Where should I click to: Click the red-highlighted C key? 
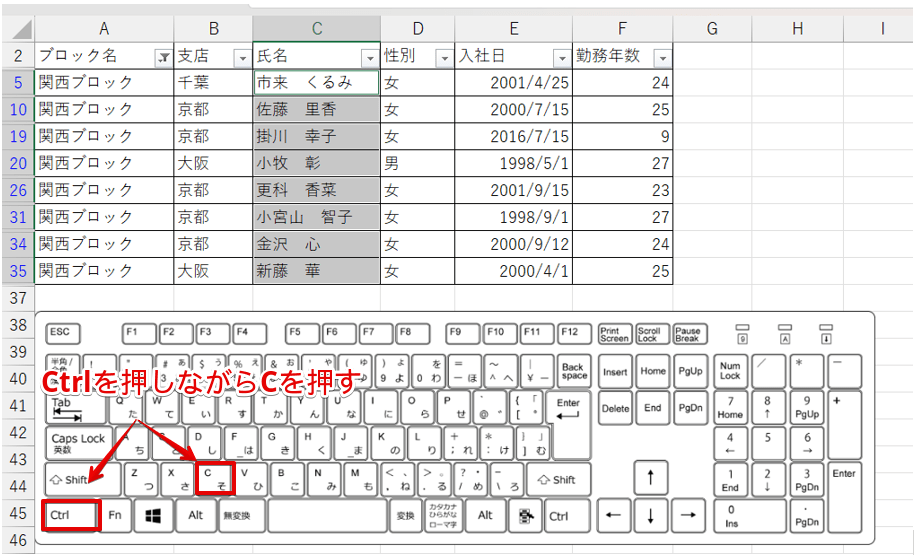[214, 479]
